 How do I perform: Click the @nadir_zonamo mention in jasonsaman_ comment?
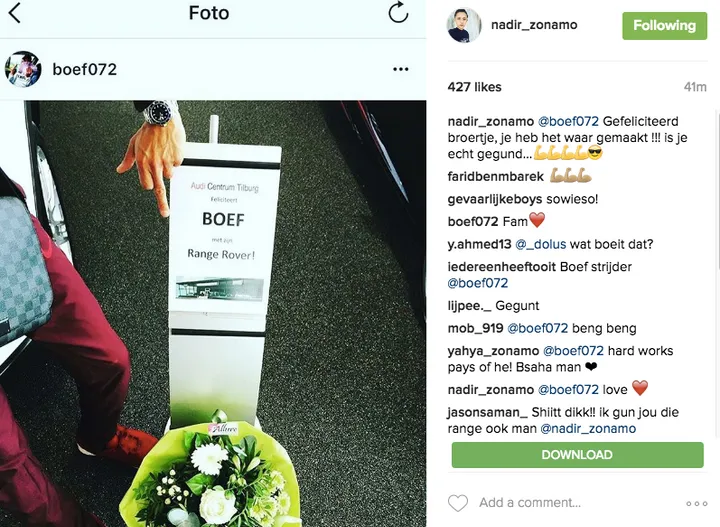[588, 429]
